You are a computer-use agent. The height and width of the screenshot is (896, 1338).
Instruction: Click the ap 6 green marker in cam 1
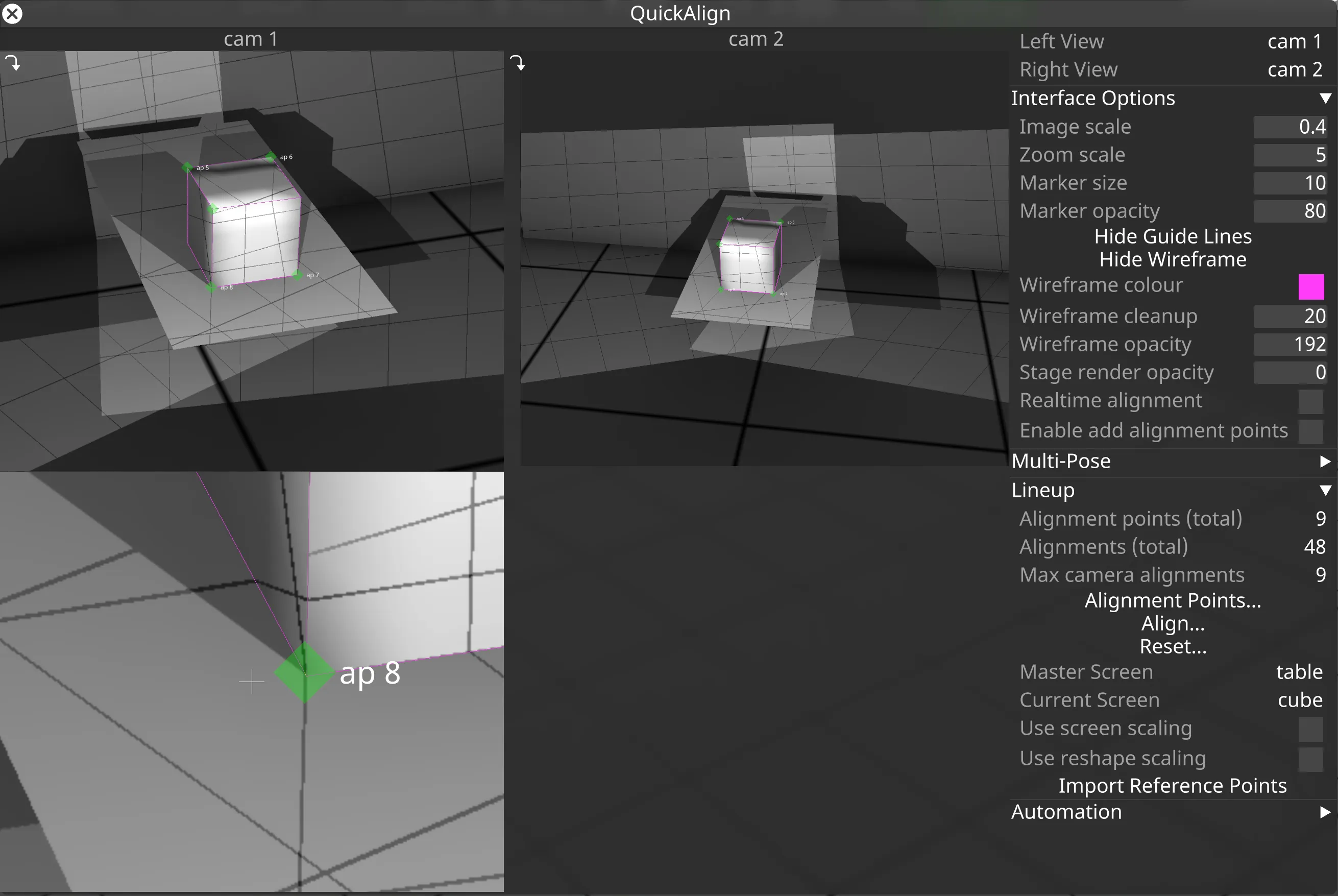coord(271,157)
